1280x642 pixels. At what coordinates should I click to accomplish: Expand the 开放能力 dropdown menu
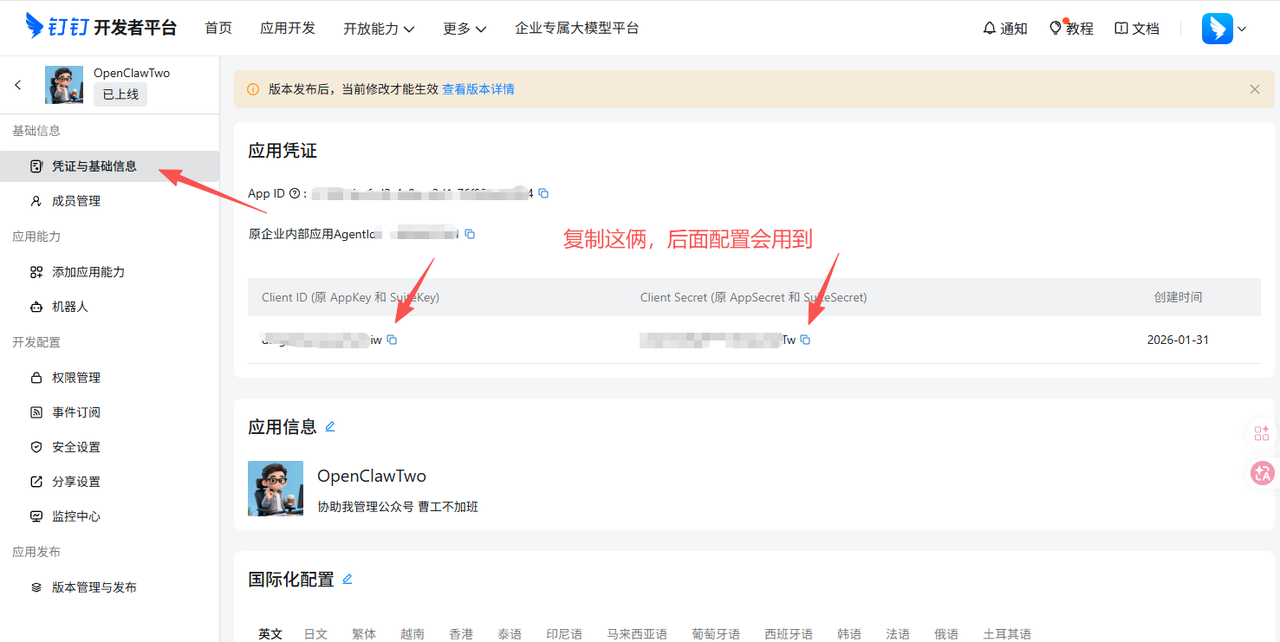(x=378, y=28)
